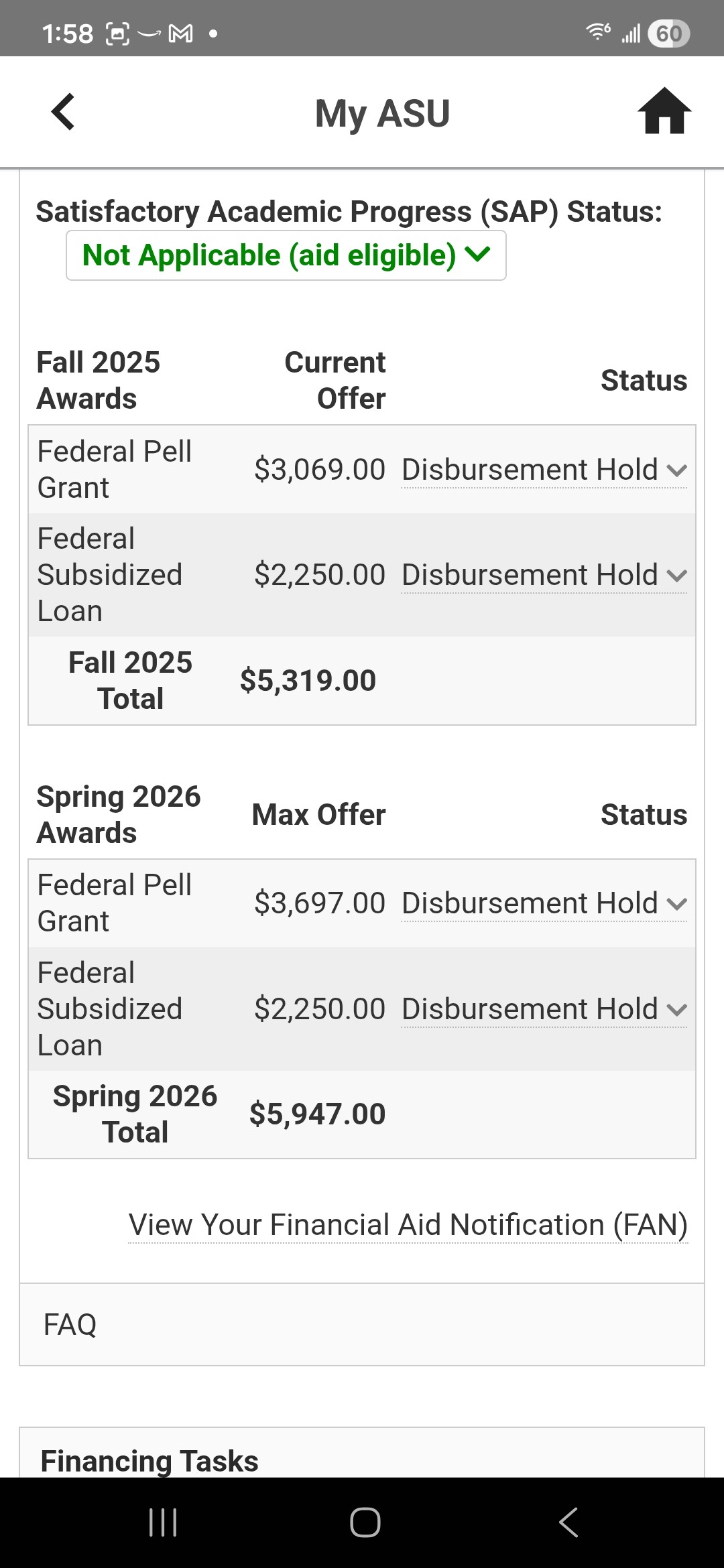724x1568 pixels.
Task: Go to home via house icon
Action: pos(664,112)
